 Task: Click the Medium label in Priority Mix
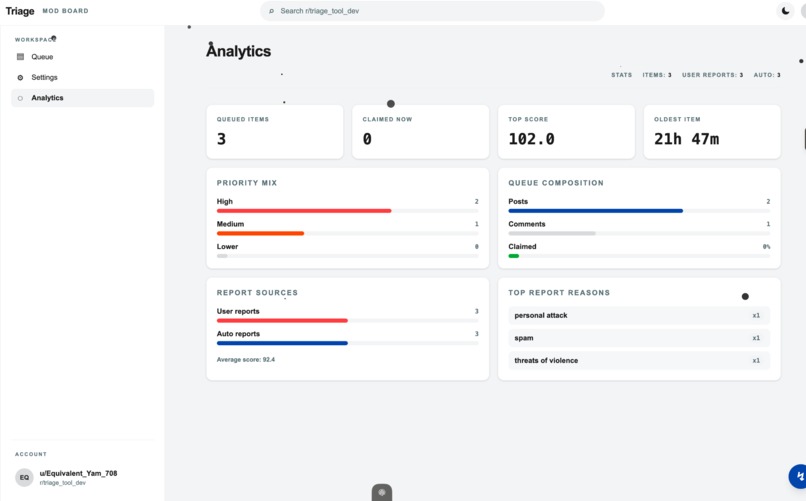(230, 224)
